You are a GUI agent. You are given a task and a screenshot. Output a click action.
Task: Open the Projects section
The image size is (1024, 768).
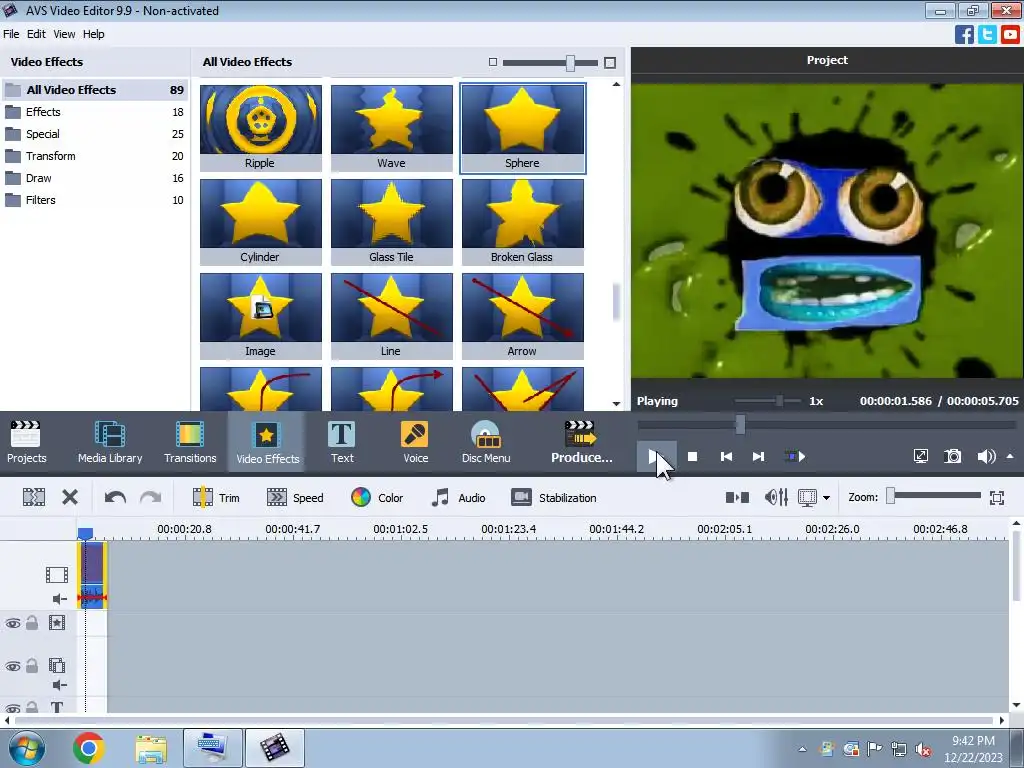[26, 441]
